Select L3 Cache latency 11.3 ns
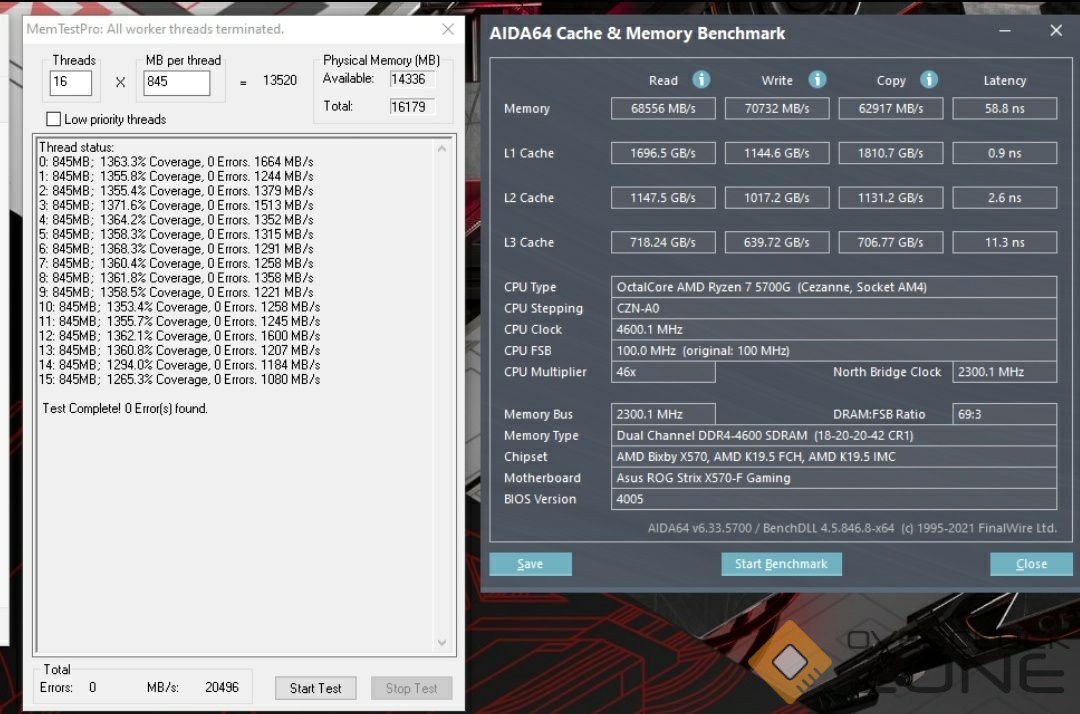The height and width of the screenshot is (714, 1080). 1005,242
